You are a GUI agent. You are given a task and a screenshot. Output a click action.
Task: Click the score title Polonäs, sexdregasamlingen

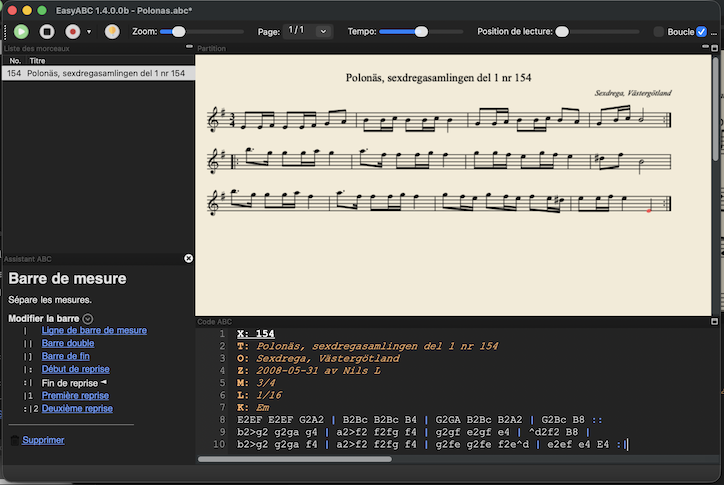438,78
